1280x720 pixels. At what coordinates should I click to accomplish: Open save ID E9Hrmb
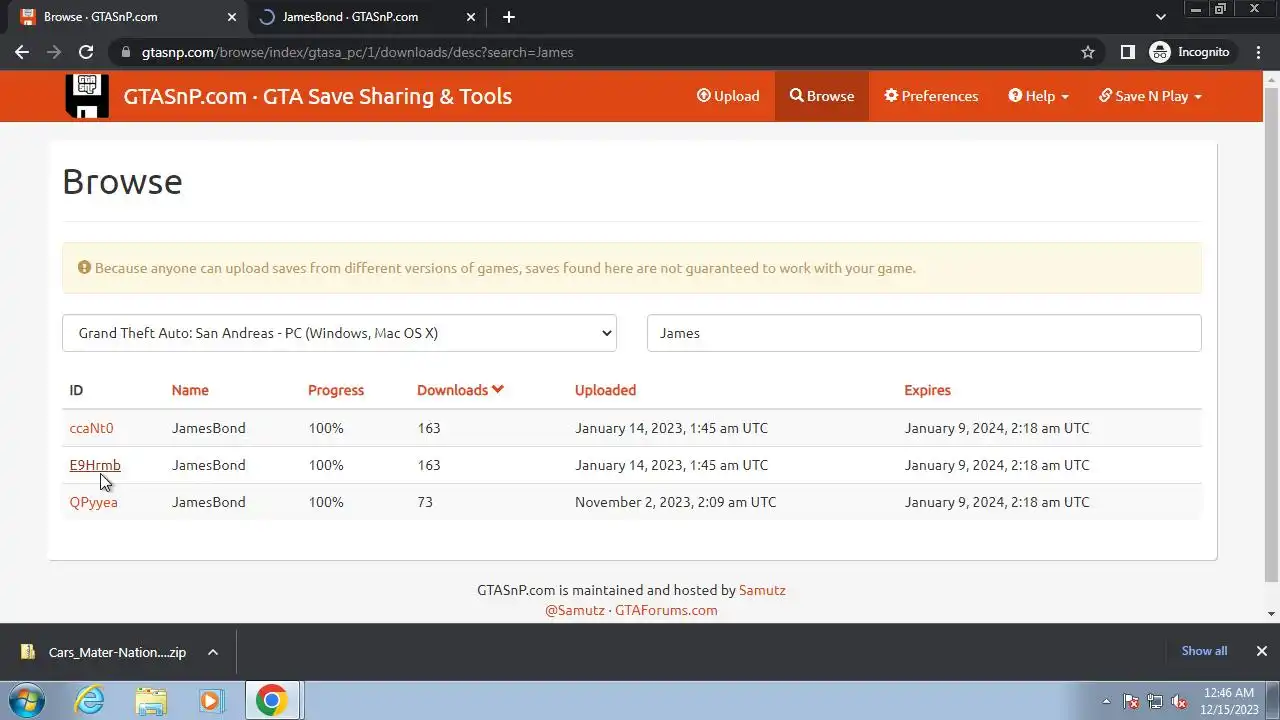point(95,465)
